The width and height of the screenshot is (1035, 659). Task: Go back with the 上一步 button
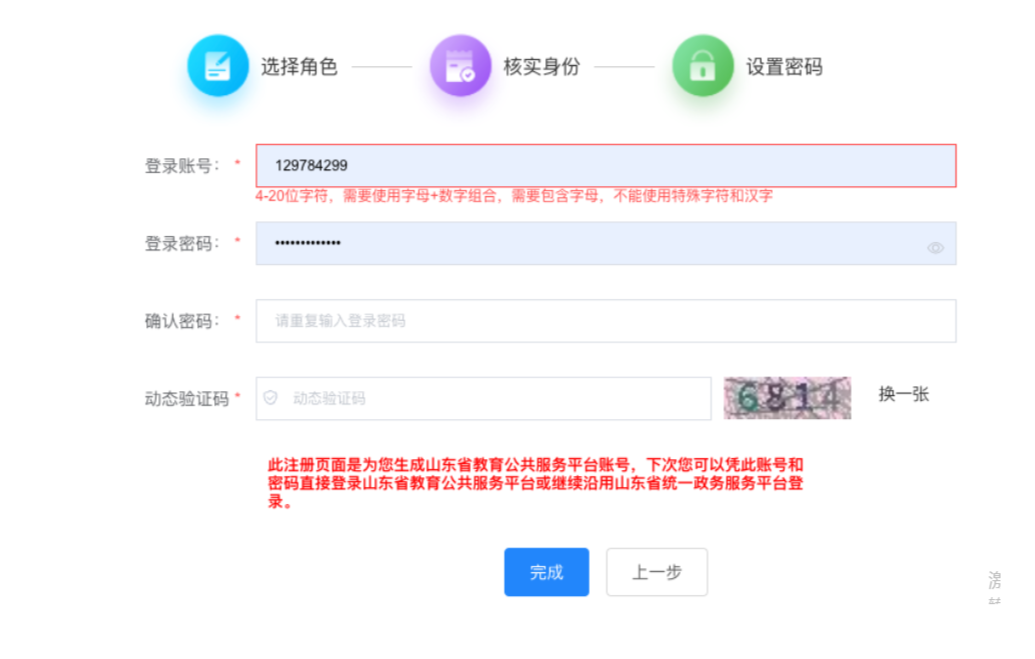pyautogui.click(x=656, y=572)
